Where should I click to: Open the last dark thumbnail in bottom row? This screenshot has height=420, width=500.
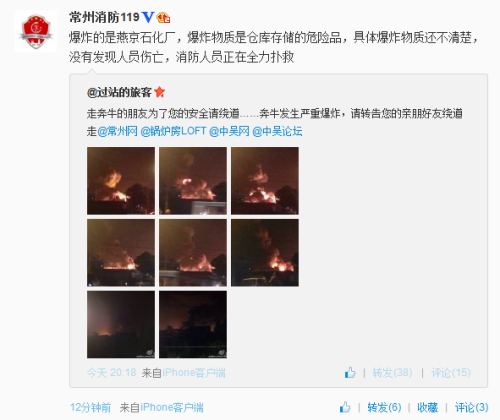193,325
